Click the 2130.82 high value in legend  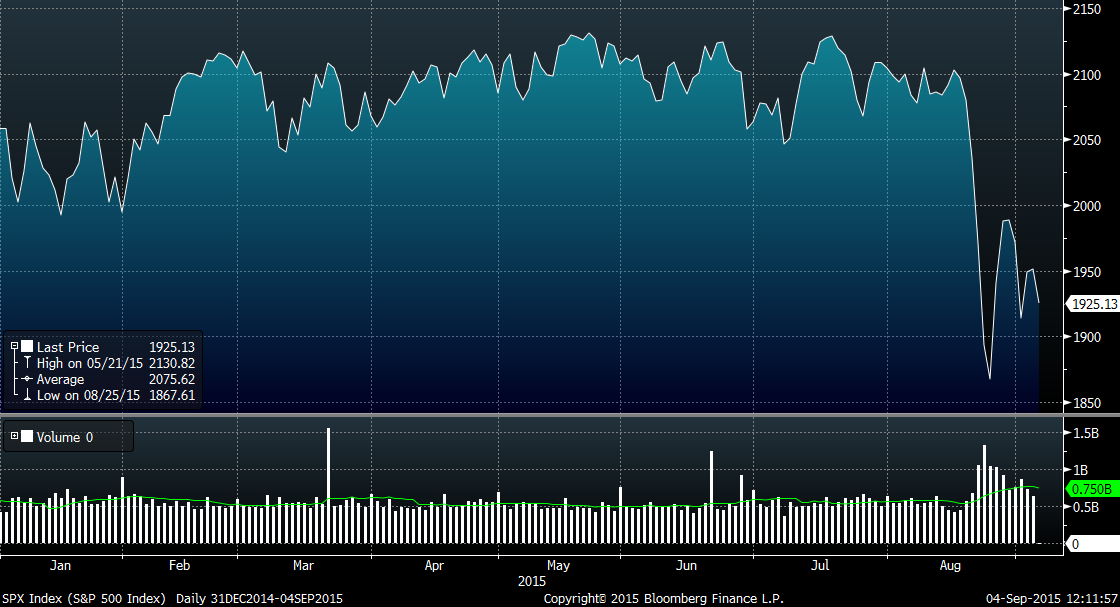coord(171,363)
